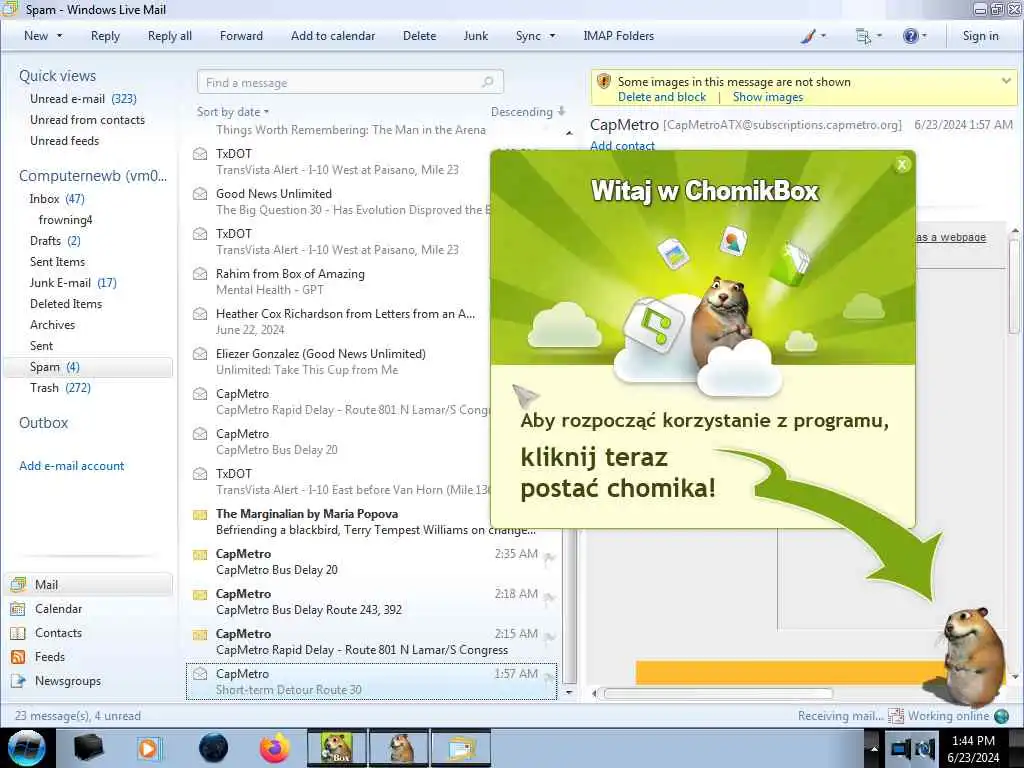Click the search magnifier icon

coord(488,82)
